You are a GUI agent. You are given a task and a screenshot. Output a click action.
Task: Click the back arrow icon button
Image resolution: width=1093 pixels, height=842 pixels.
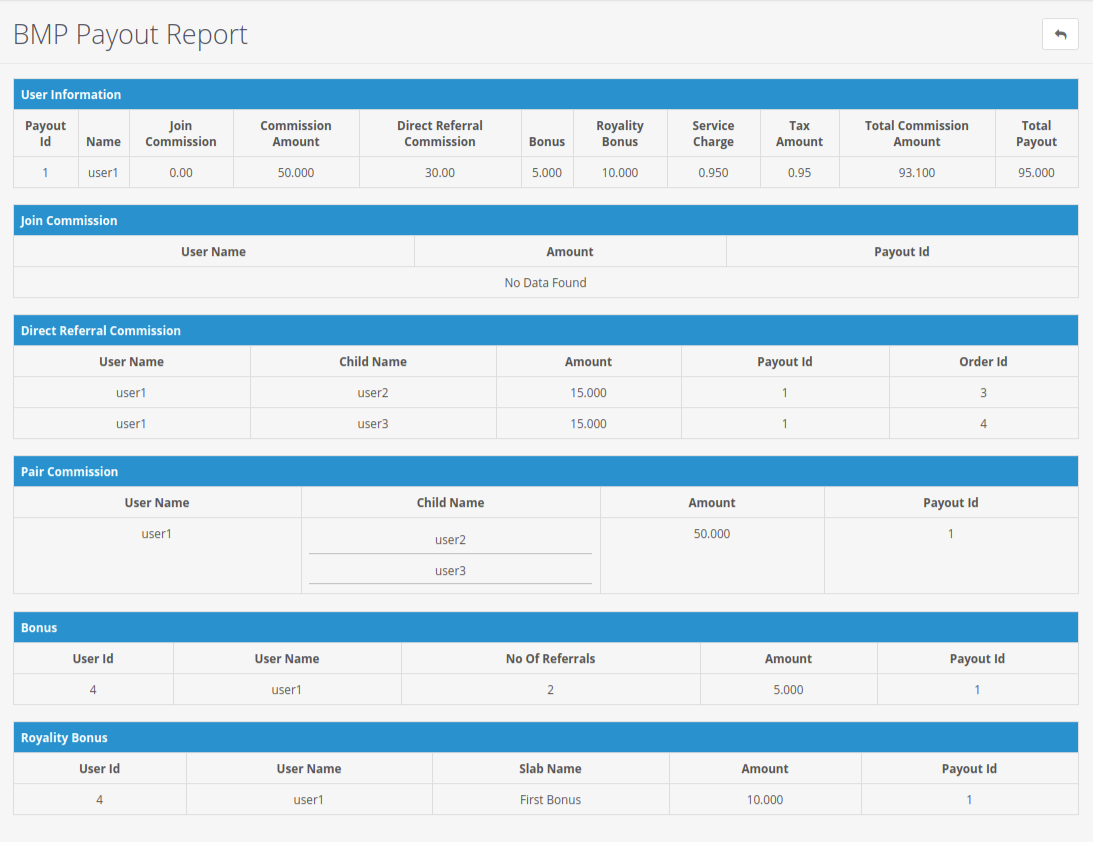click(1060, 34)
